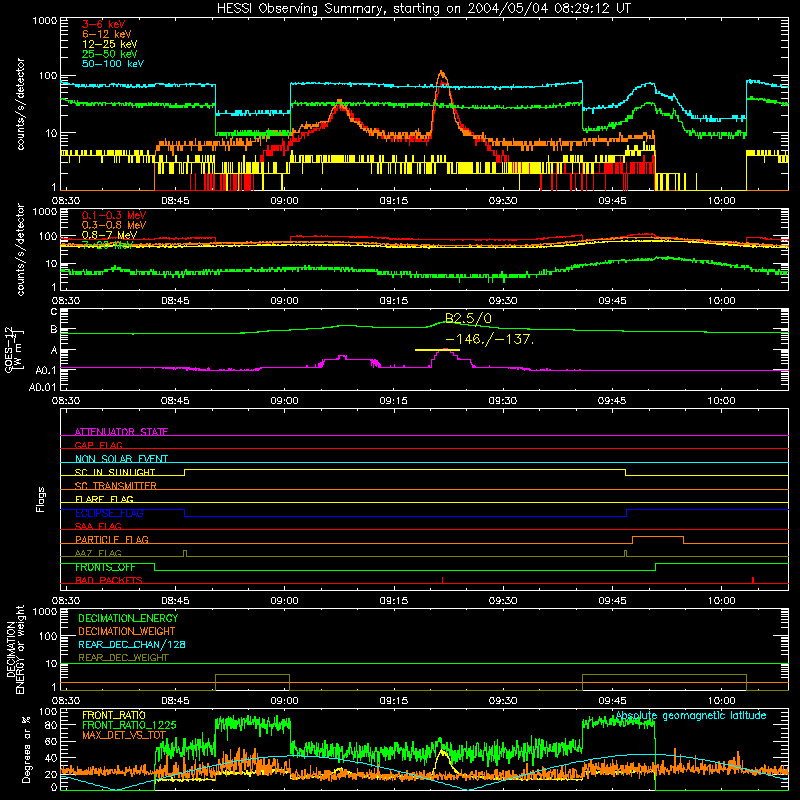Click the Degrees or % axis title
Viewport: 800px width, 800px height.
click(26, 749)
